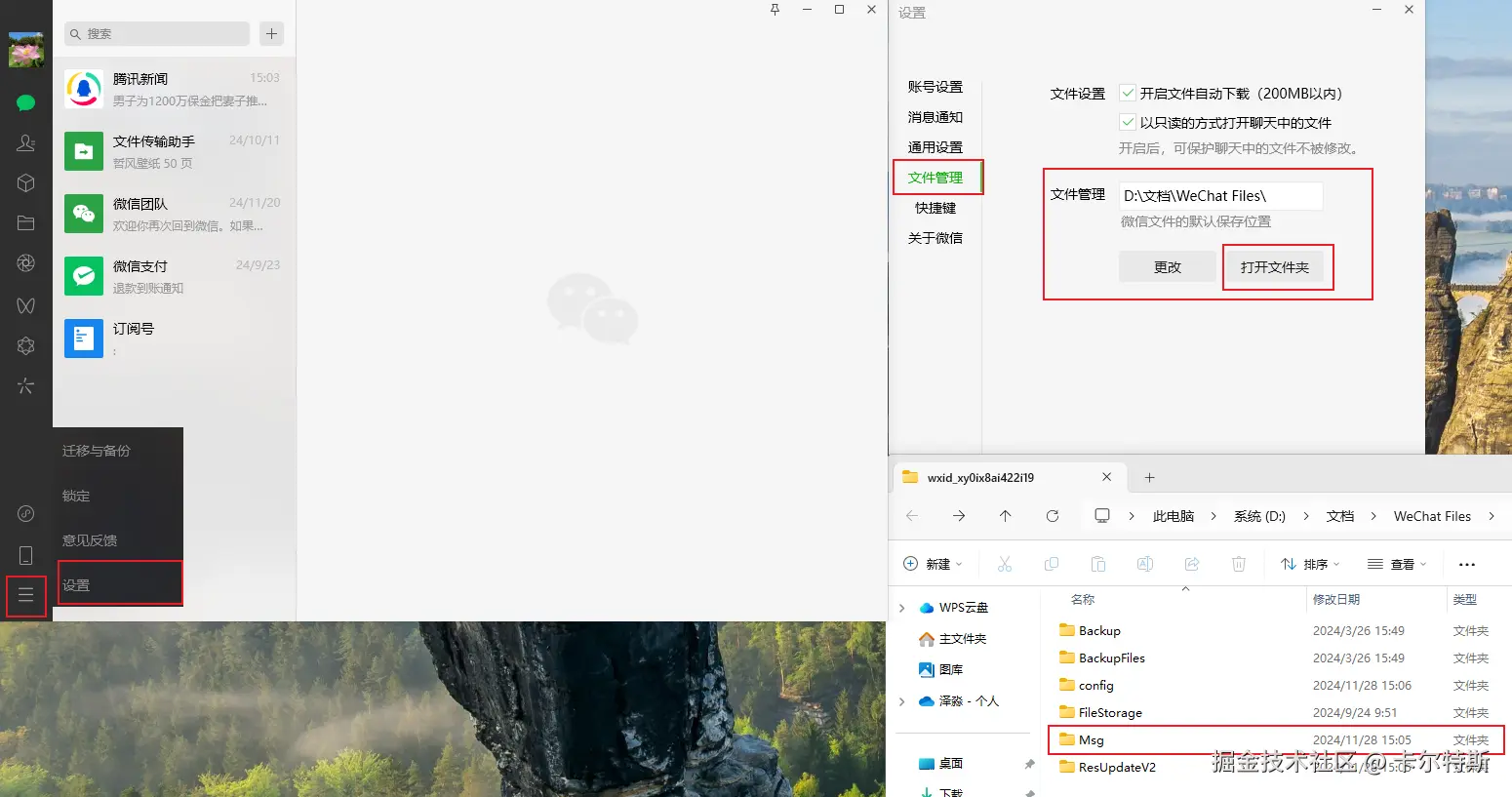
Task: Switch to 账号设置 in Settings
Action: pyautogui.click(x=935, y=87)
